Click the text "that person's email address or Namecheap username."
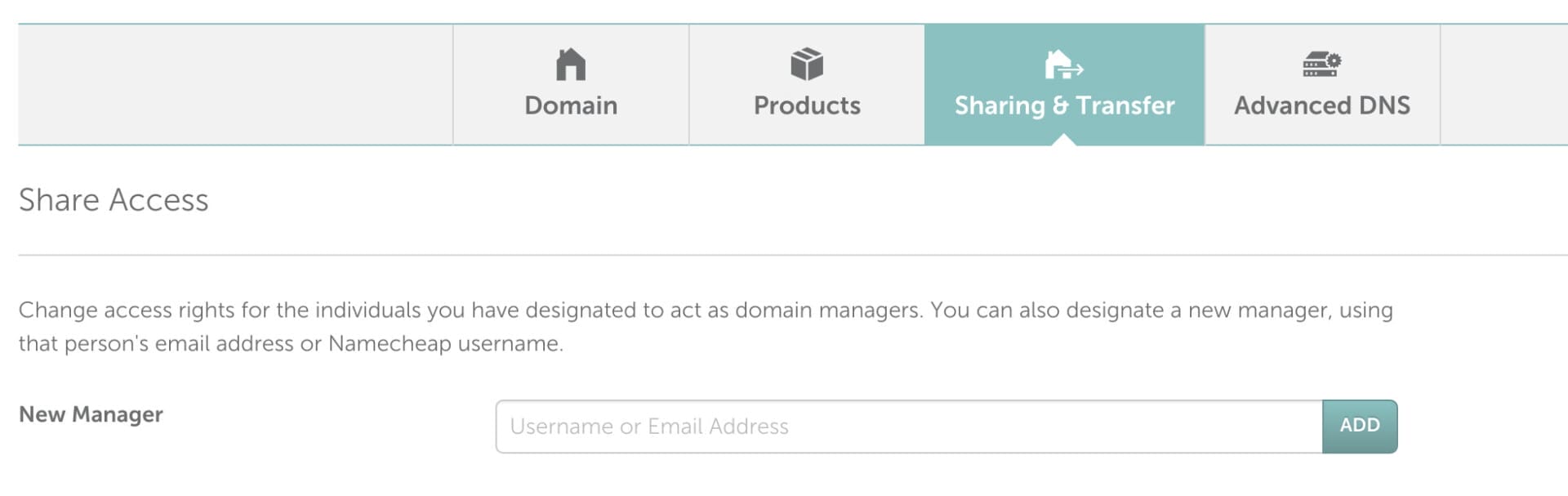Viewport: 1568px width, 496px height. 291,344
